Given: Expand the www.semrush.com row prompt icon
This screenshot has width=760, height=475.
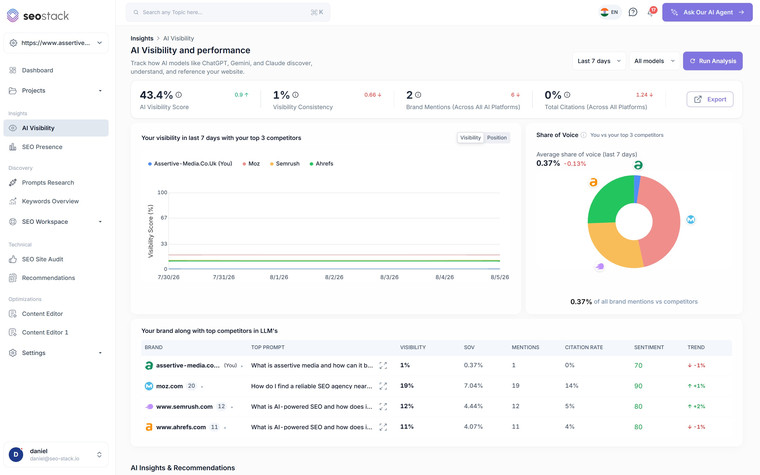Looking at the screenshot, I should (383, 407).
